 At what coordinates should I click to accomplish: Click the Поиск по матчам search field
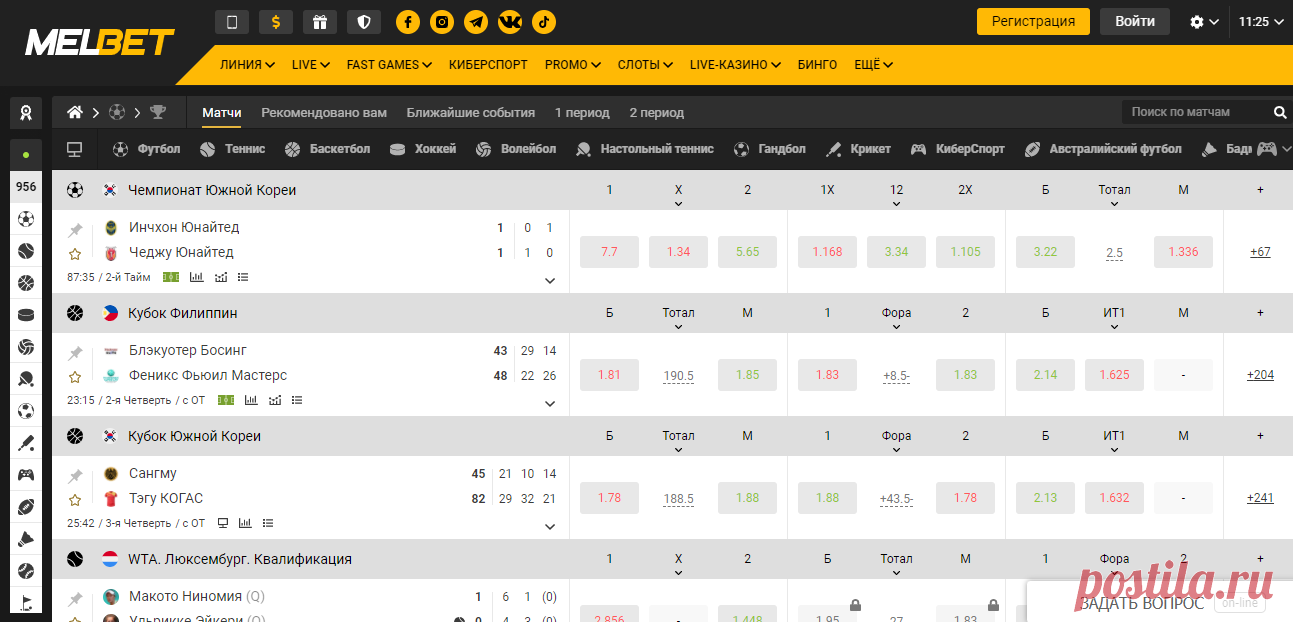(x=1195, y=112)
